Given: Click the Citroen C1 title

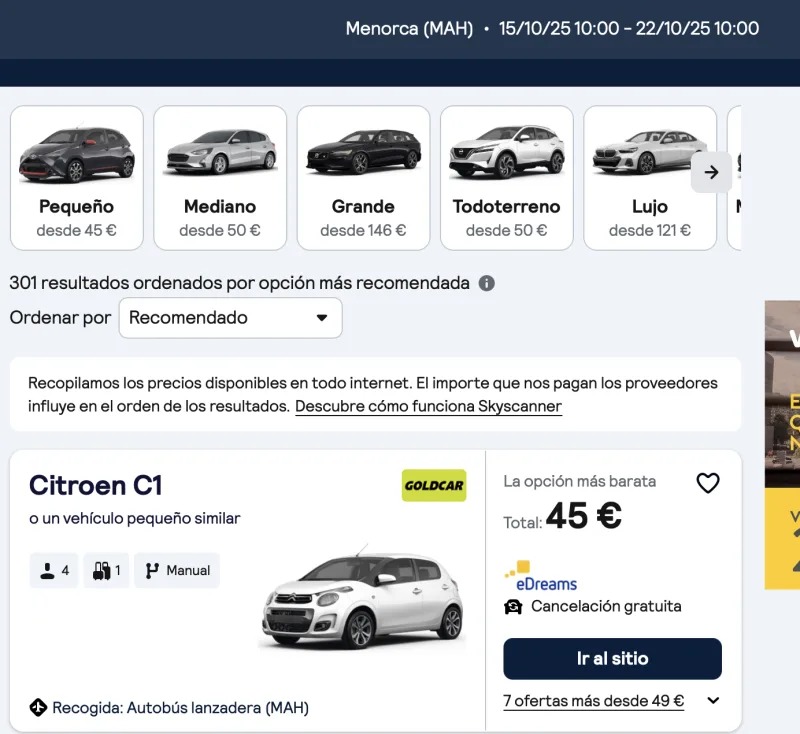Looking at the screenshot, I should [95, 485].
